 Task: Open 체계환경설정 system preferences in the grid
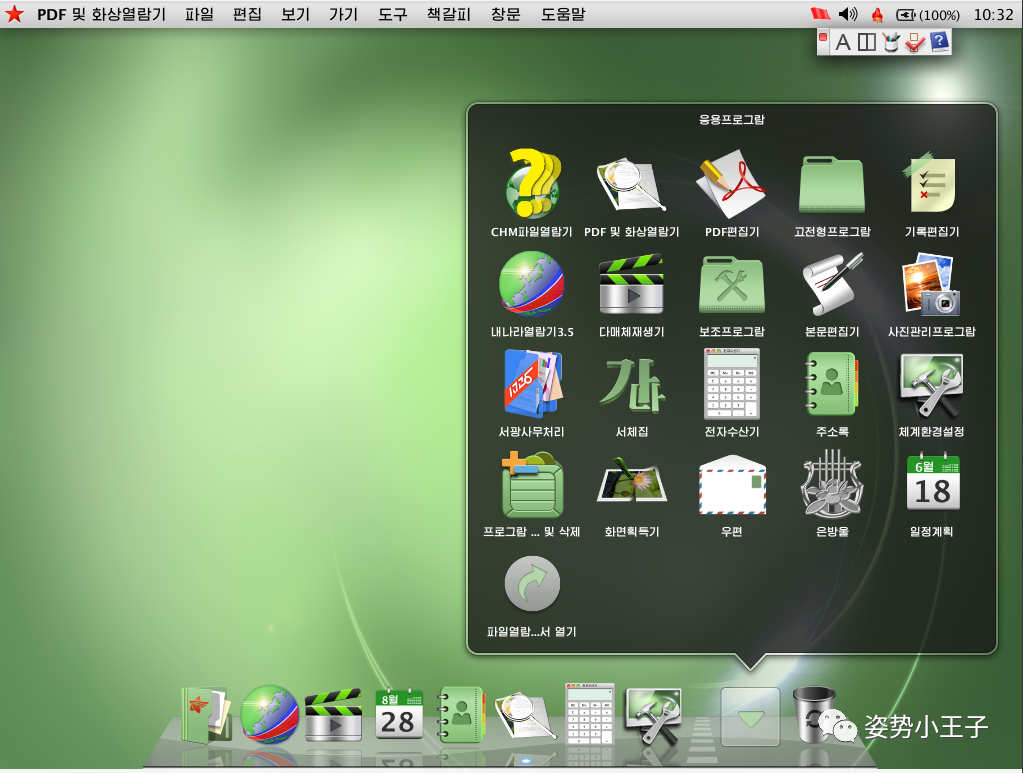932,385
